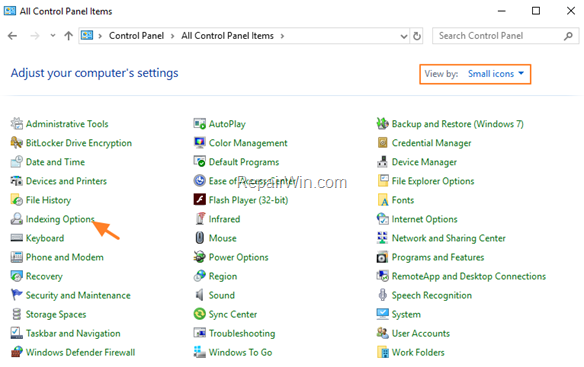Click the Indexing Options icon
This screenshot has width=584, height=367.
[16, 219]
